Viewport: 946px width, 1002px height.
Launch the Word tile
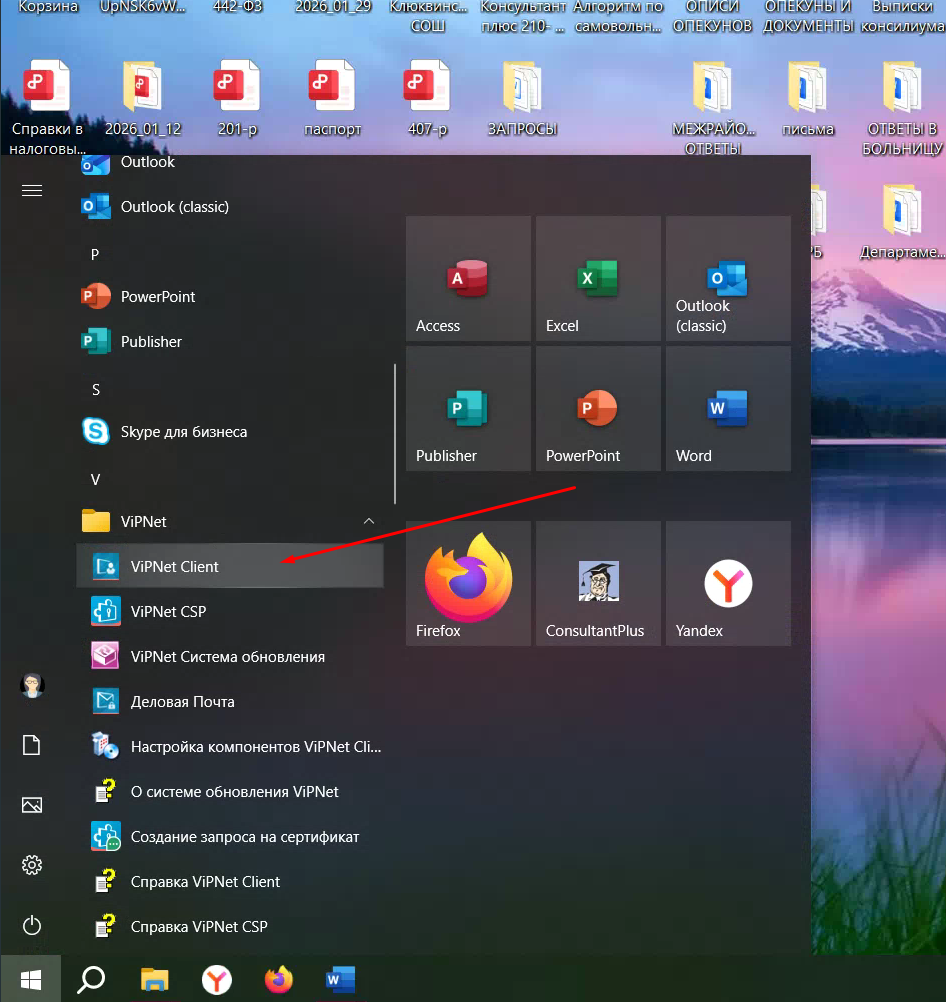tap(728, 409)
